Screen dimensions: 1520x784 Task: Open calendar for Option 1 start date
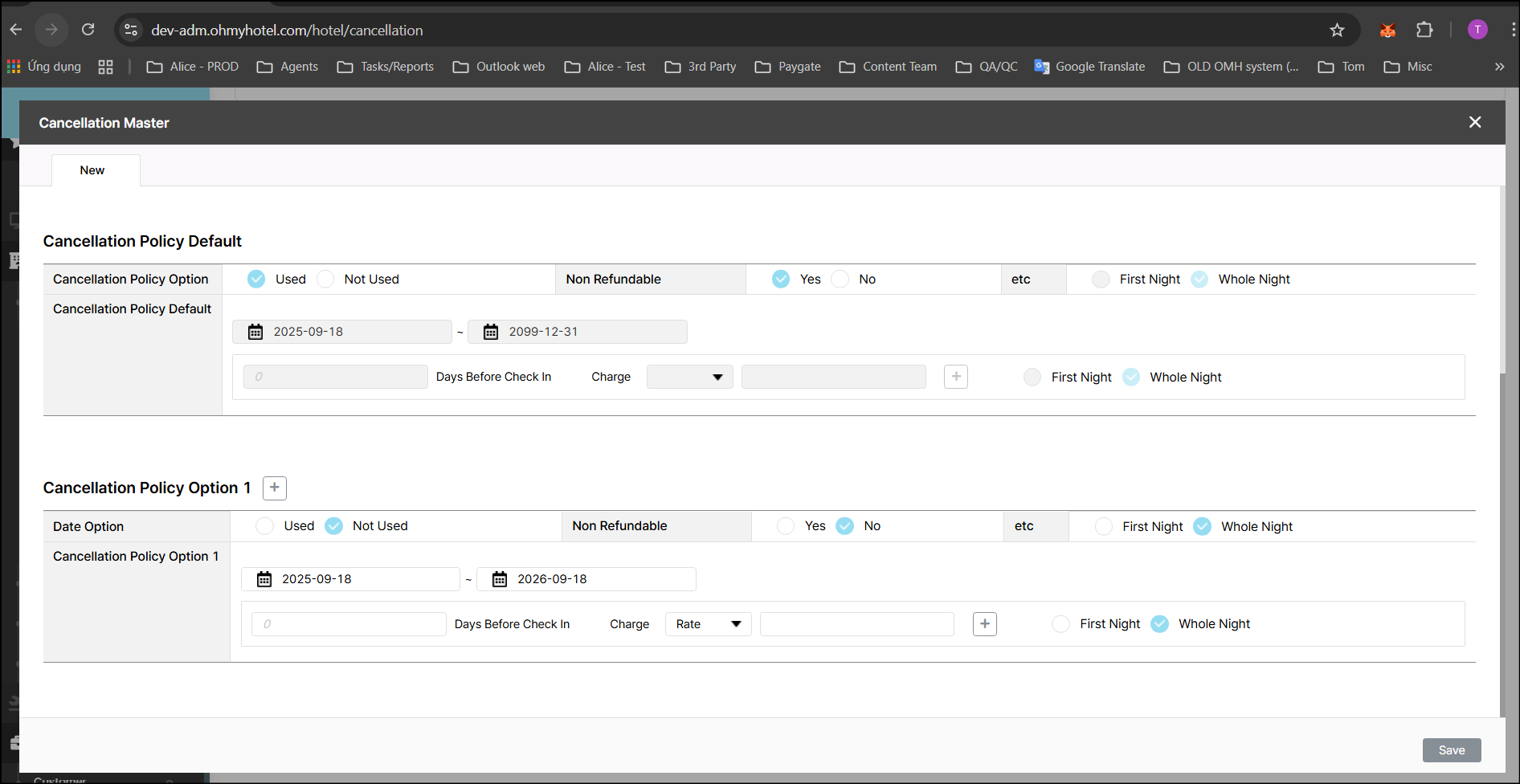[264, 579]
